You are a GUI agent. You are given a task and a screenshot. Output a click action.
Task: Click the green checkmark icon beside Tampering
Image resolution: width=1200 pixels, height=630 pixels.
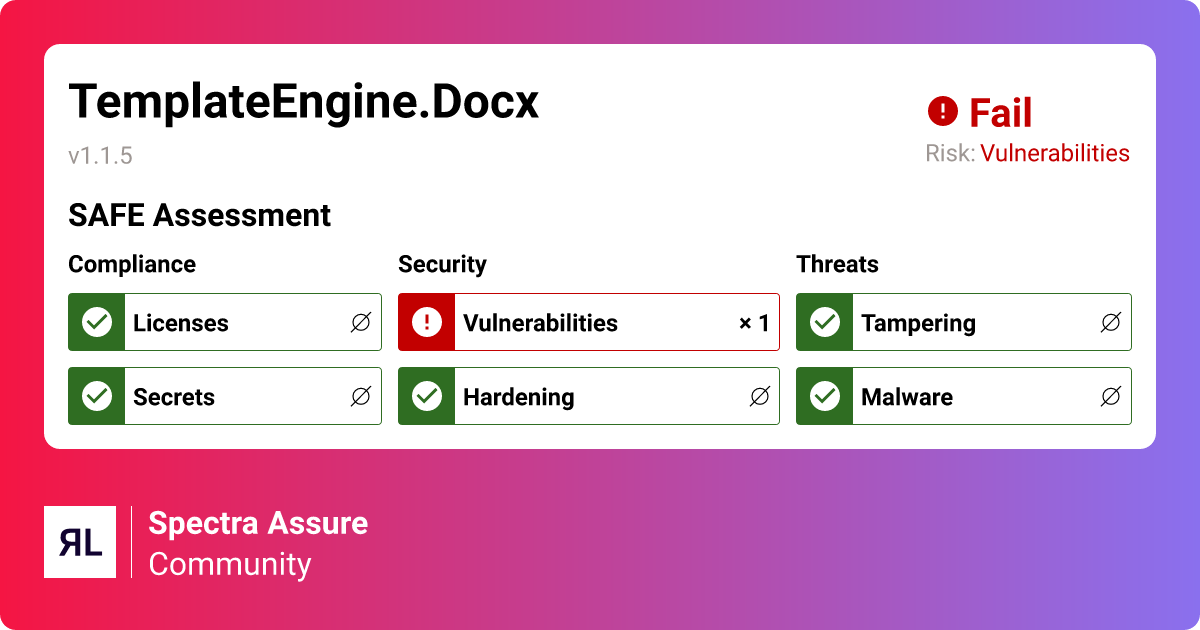(x=824, y=323)
